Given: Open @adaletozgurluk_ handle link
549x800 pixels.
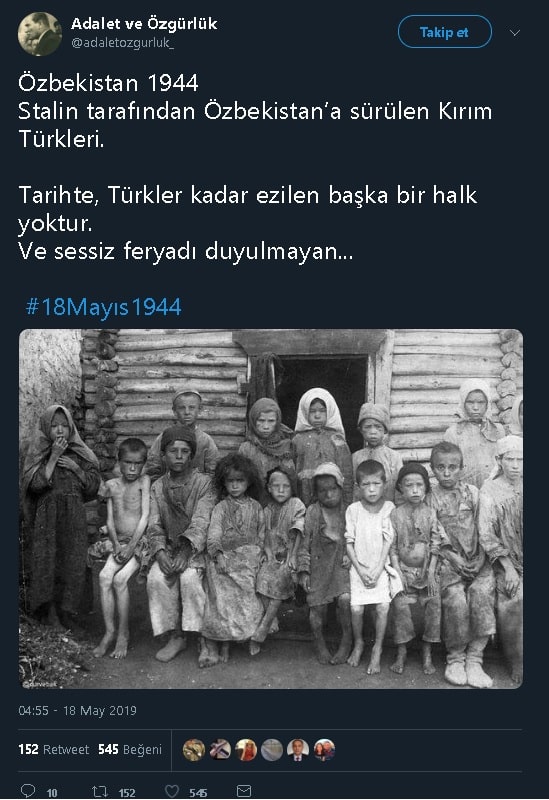Looking at the screenshot, I should point(122,43).
